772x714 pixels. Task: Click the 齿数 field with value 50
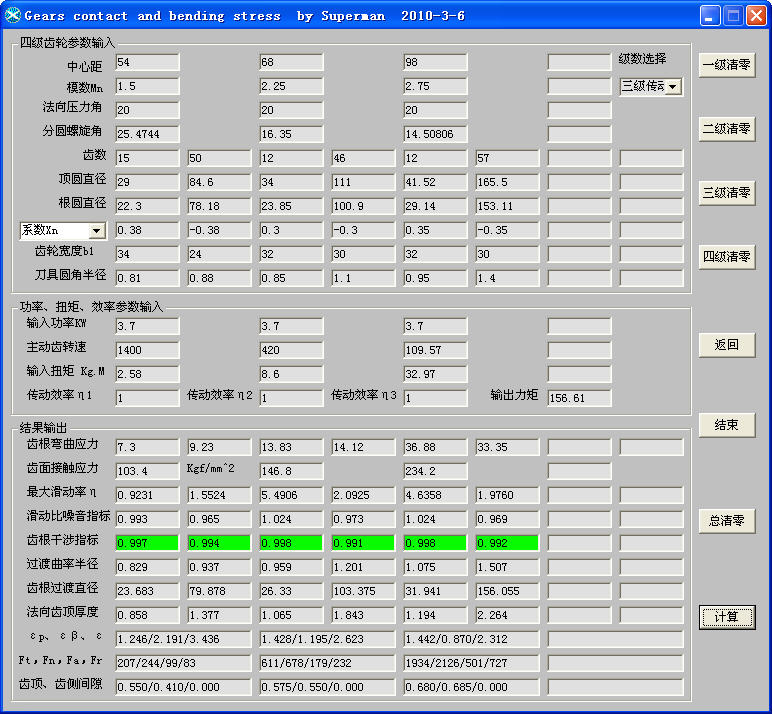coord(219,158)
